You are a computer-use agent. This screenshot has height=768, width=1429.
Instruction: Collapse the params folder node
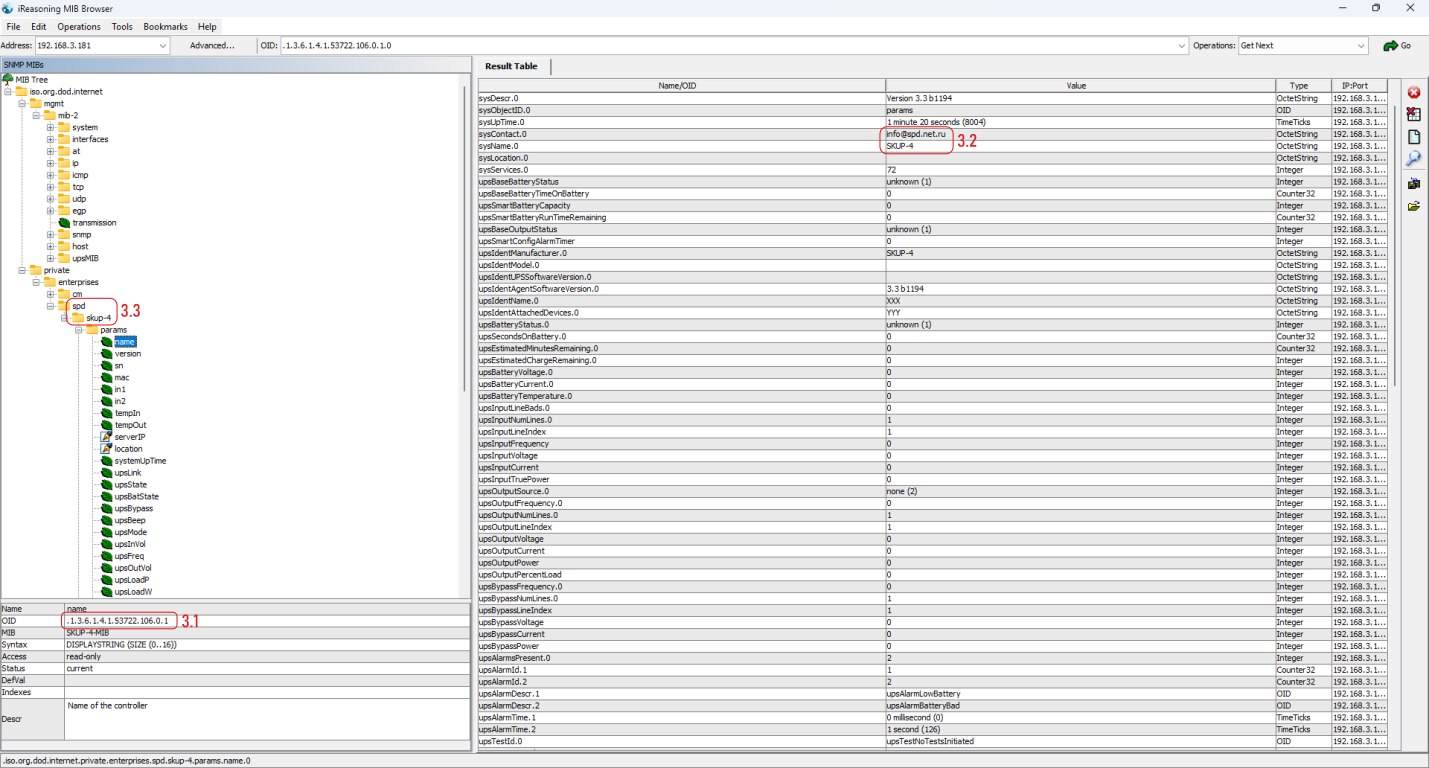click(78, 330)
